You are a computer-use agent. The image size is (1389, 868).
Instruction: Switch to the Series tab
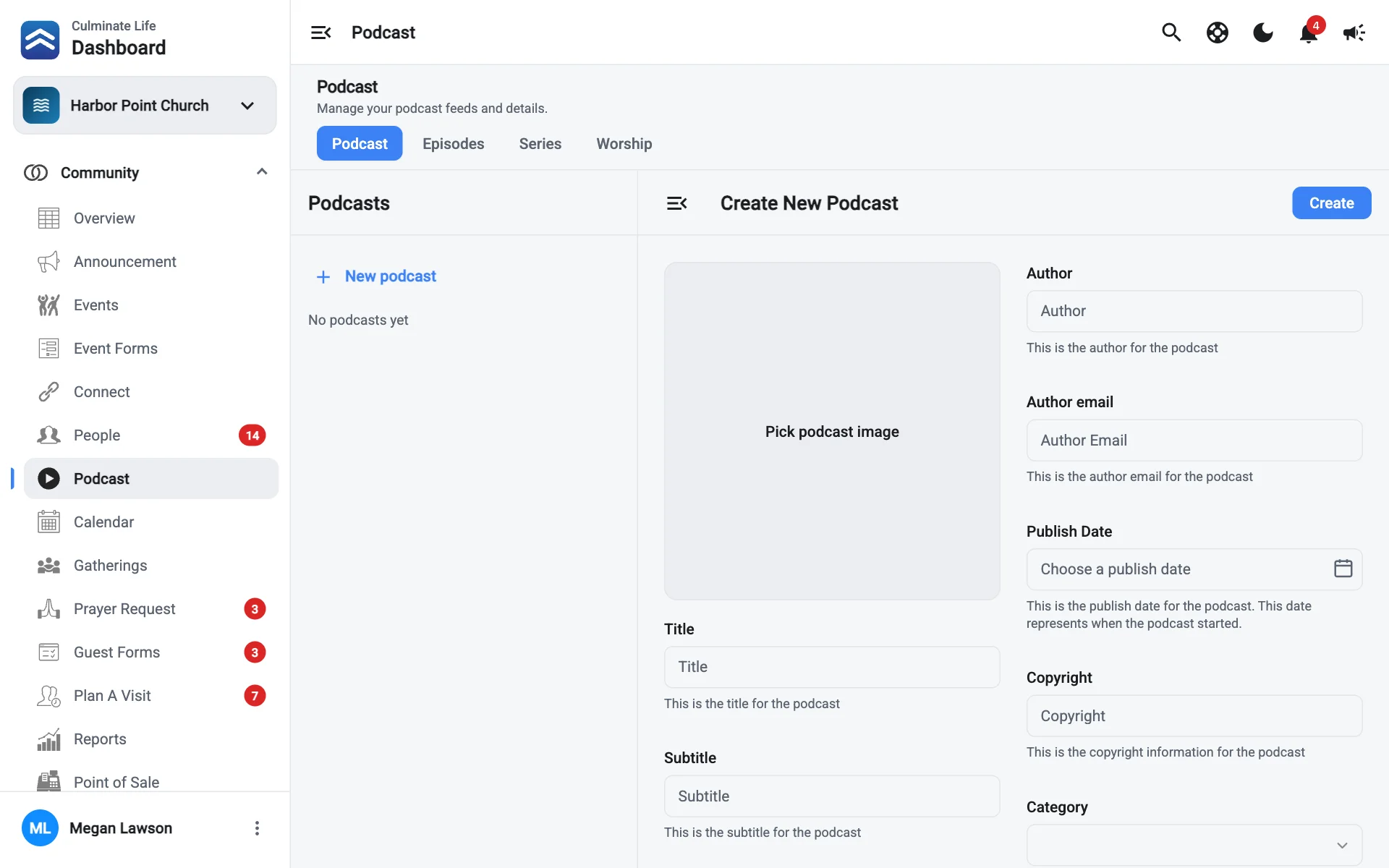pyautogui.click(x=540, y=144)
